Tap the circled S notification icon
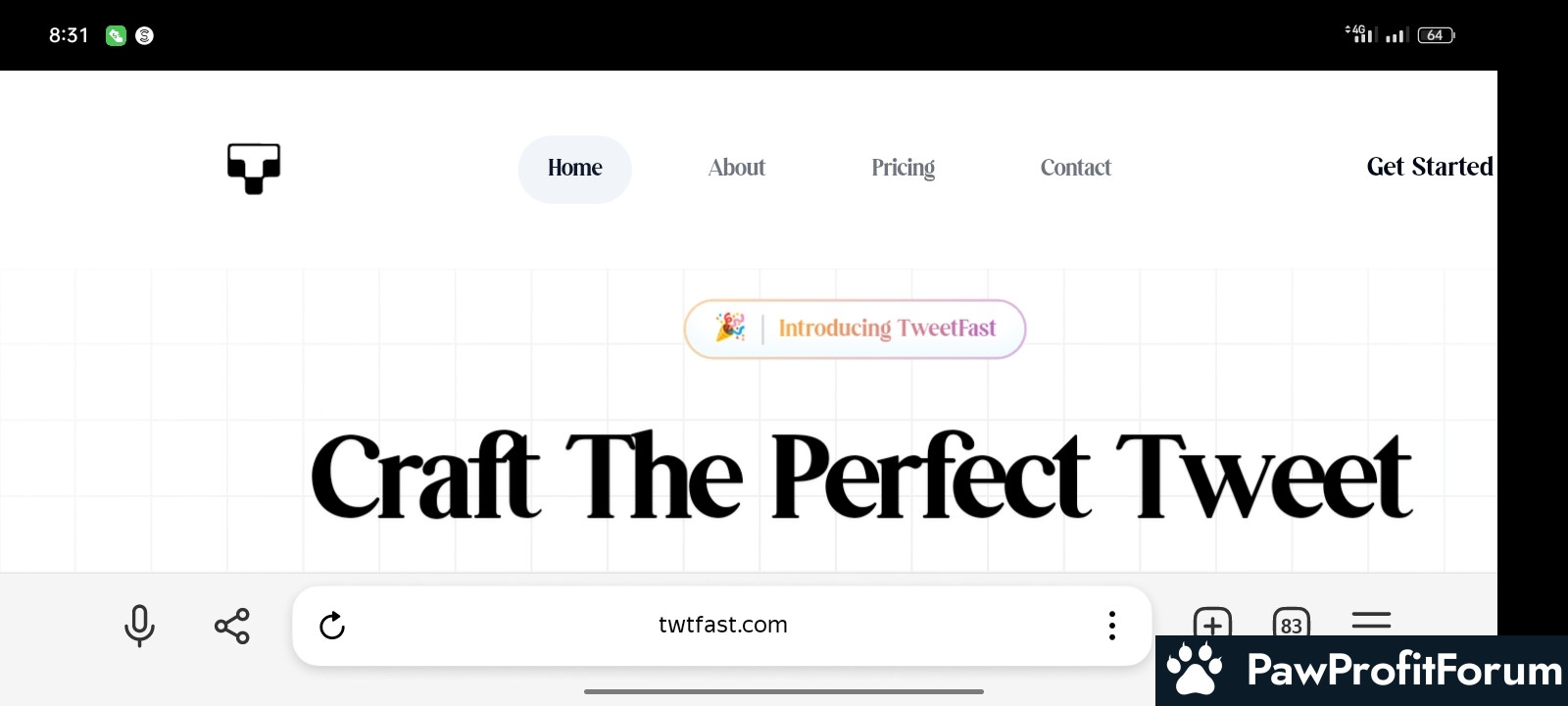The height and width of the screenshot is (706, 1568). click(144, 35)
